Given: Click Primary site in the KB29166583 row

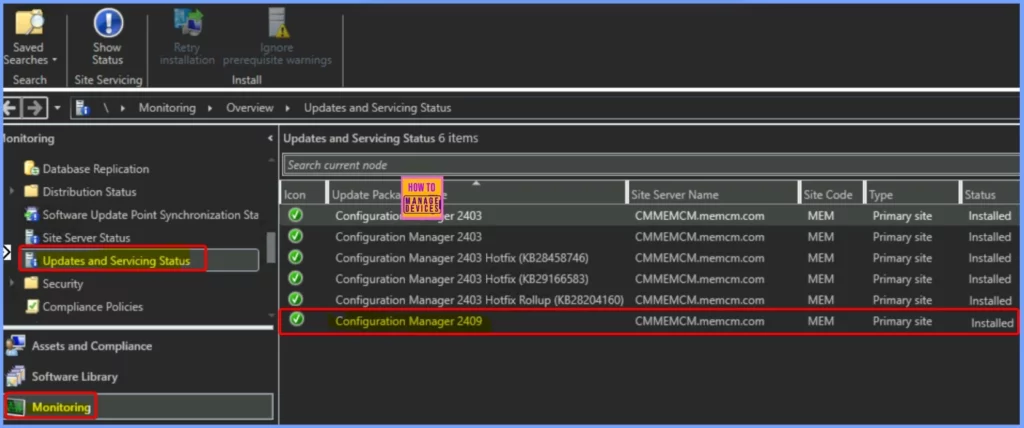Looking at the screenshot, I should click(x=902, y=279).
